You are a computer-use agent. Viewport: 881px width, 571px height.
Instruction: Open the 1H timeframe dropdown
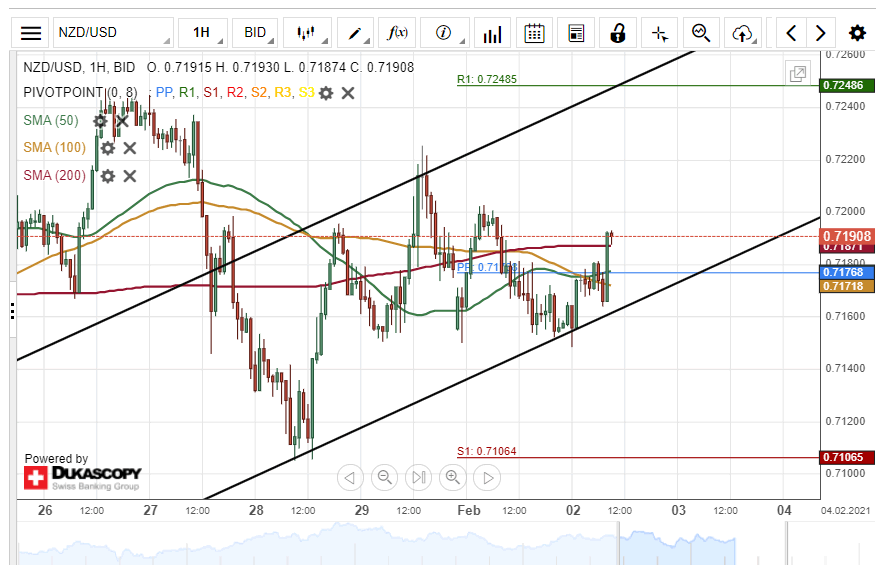(x=203, y=33)
